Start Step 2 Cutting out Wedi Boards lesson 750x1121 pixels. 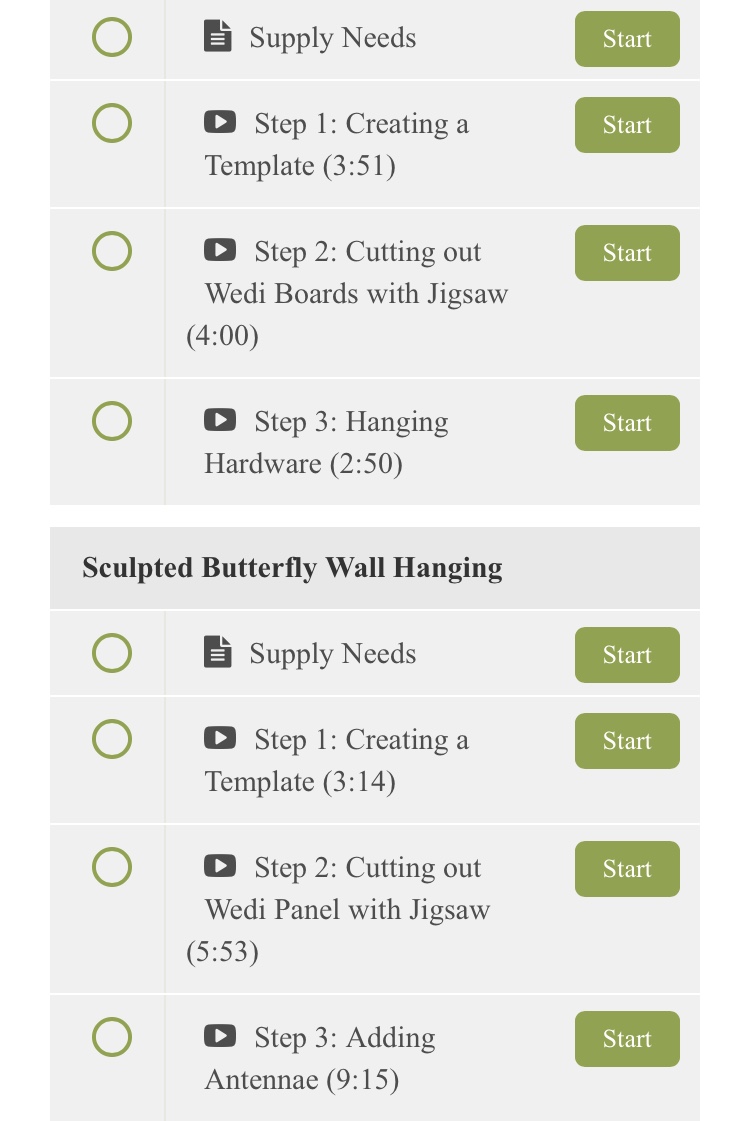click(627, 253)
